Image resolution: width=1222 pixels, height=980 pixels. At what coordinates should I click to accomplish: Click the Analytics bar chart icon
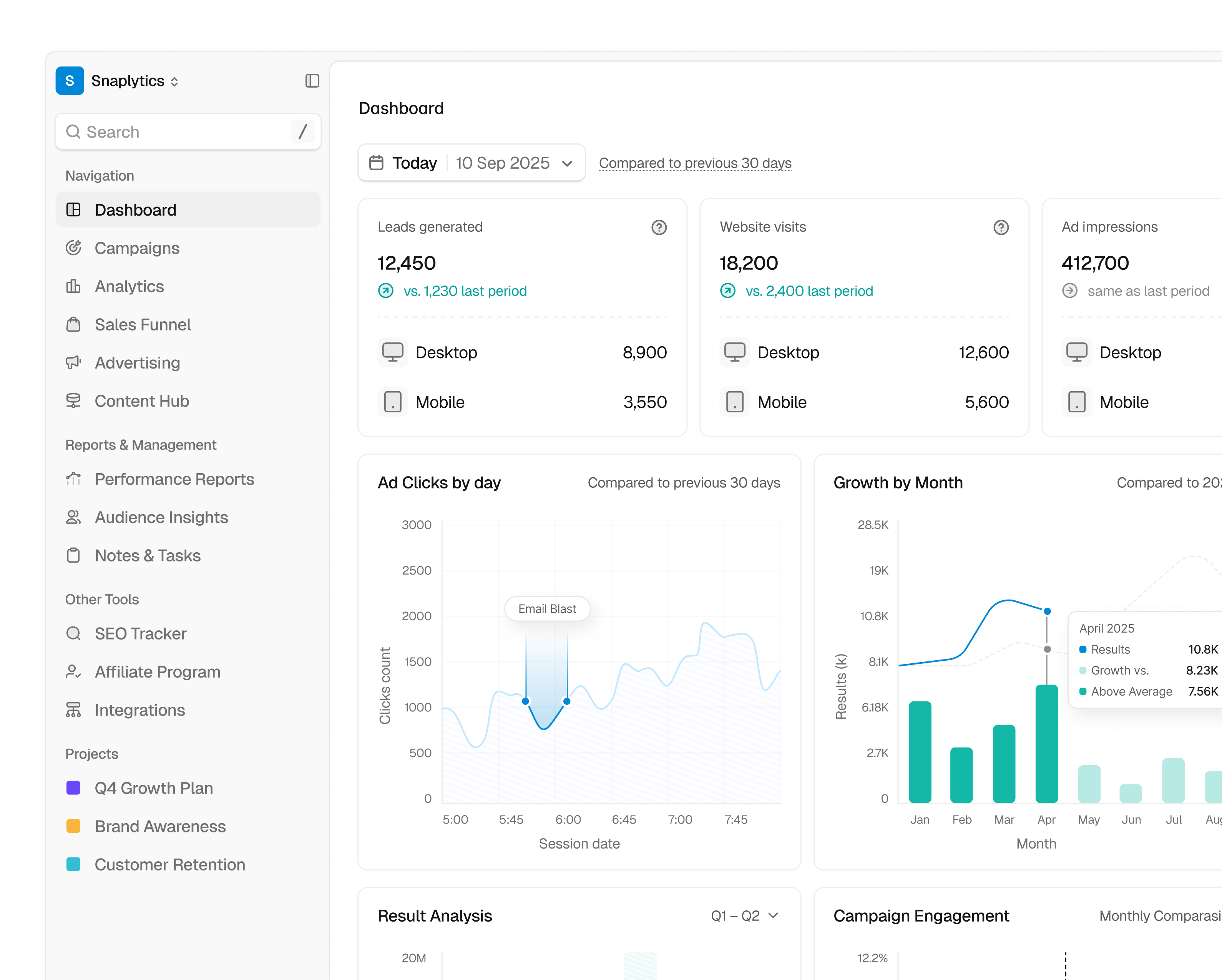pos(74,286)
